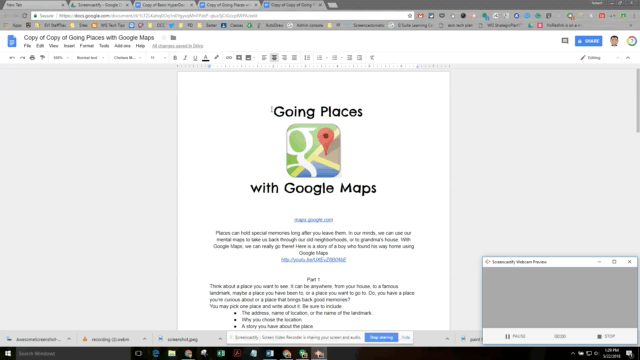Activate the paint format tool
The width and height of the screenshot is (640, 360).
click(42, 58)
